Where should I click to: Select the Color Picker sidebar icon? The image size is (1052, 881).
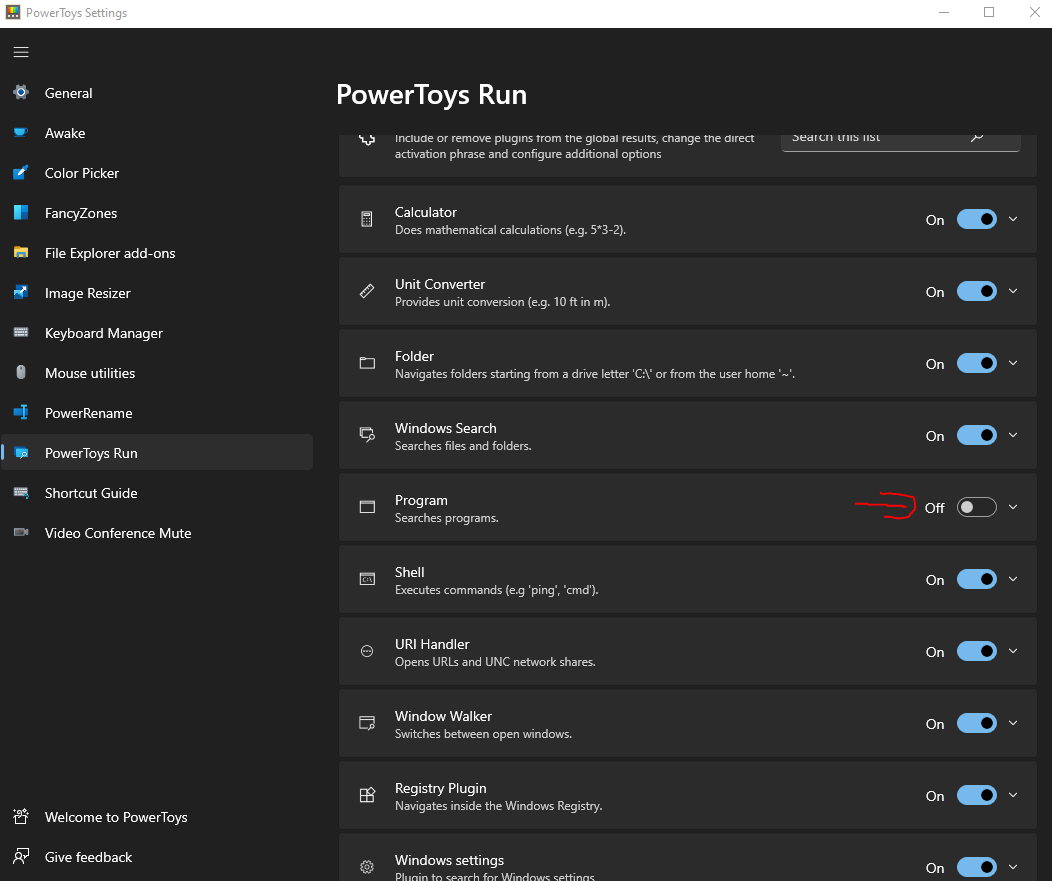pos(20,172)
